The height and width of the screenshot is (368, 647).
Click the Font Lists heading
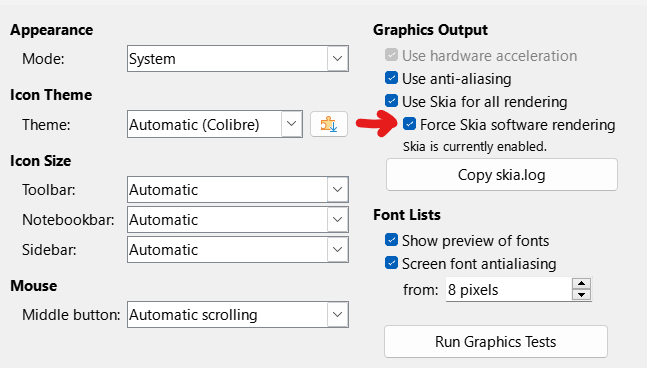coord(407,215)
